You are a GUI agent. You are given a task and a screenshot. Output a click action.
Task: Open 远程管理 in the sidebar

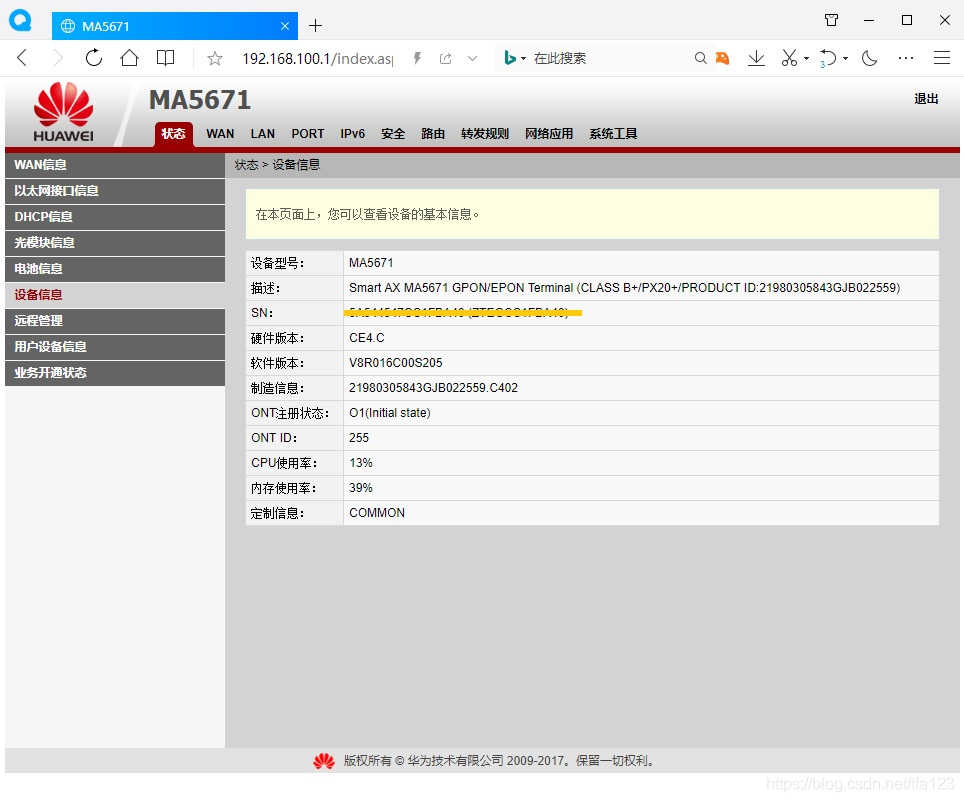click(115, 321)
